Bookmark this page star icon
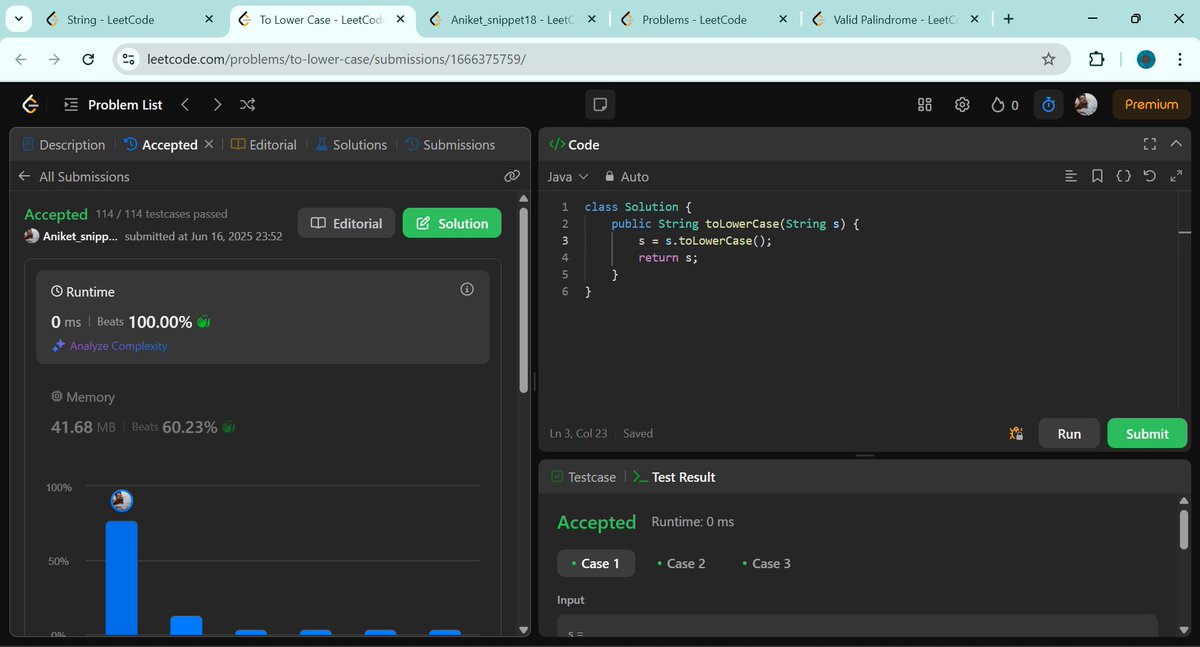This screenshot has height=647, width=1200. coord(1048,60)
